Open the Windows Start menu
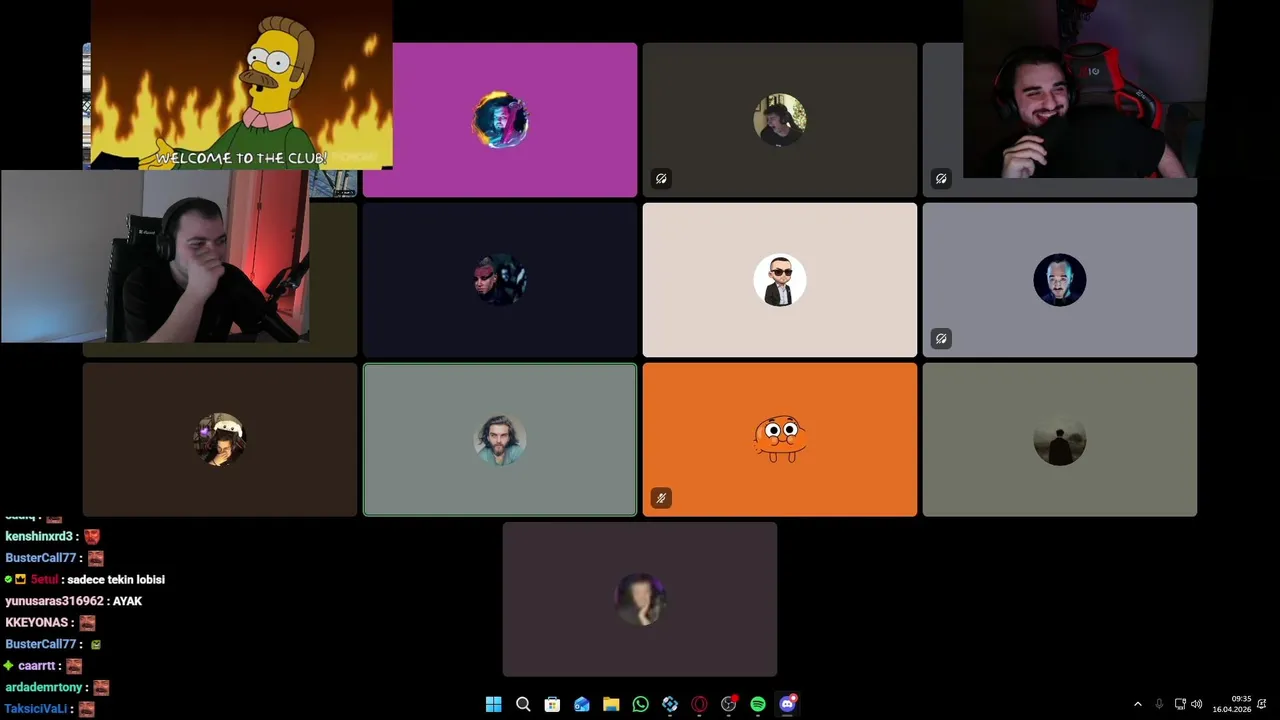Viewport: 1280px width, 720px height. click(x=493, y=704)
